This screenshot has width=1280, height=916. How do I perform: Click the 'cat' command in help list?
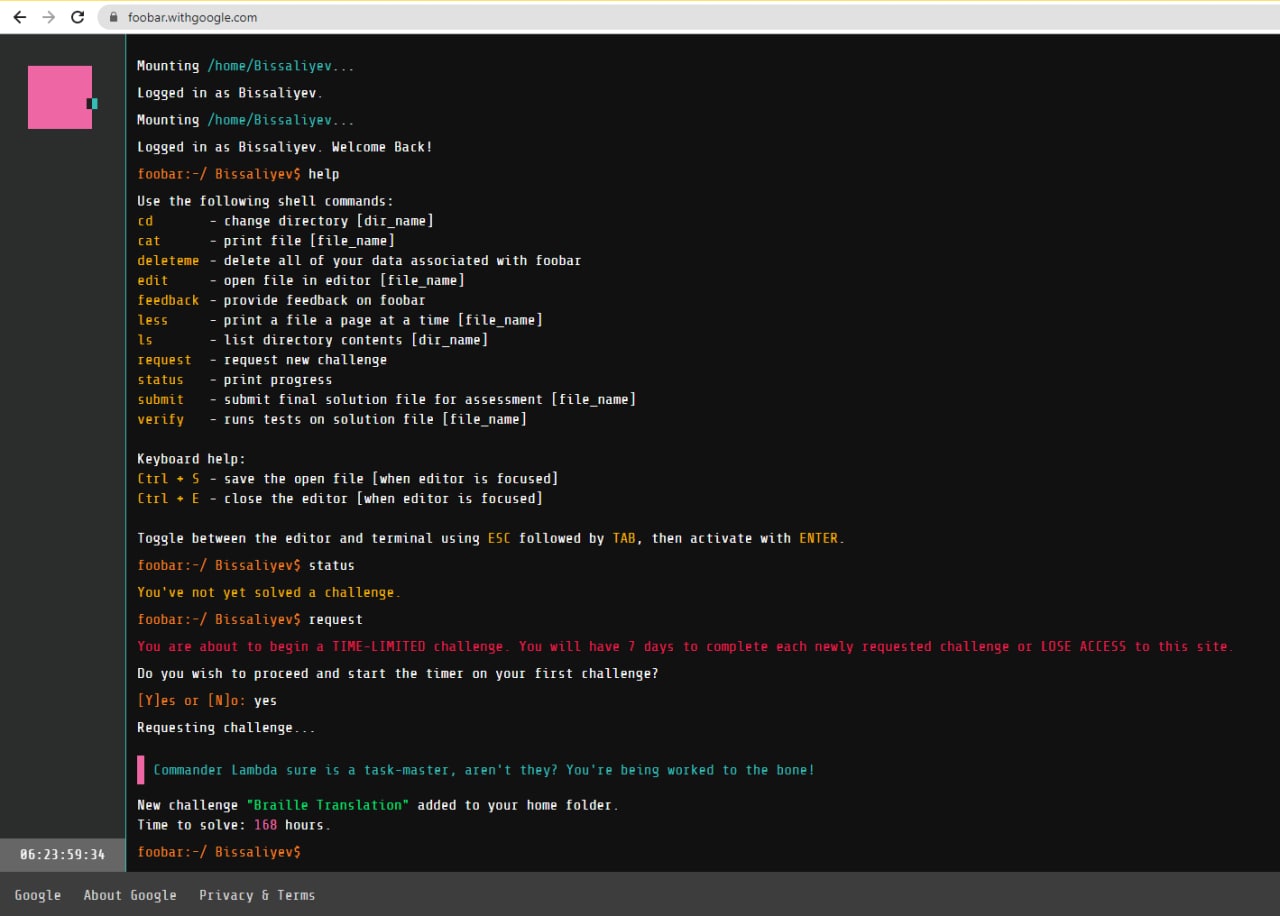[x=149, y=241]
